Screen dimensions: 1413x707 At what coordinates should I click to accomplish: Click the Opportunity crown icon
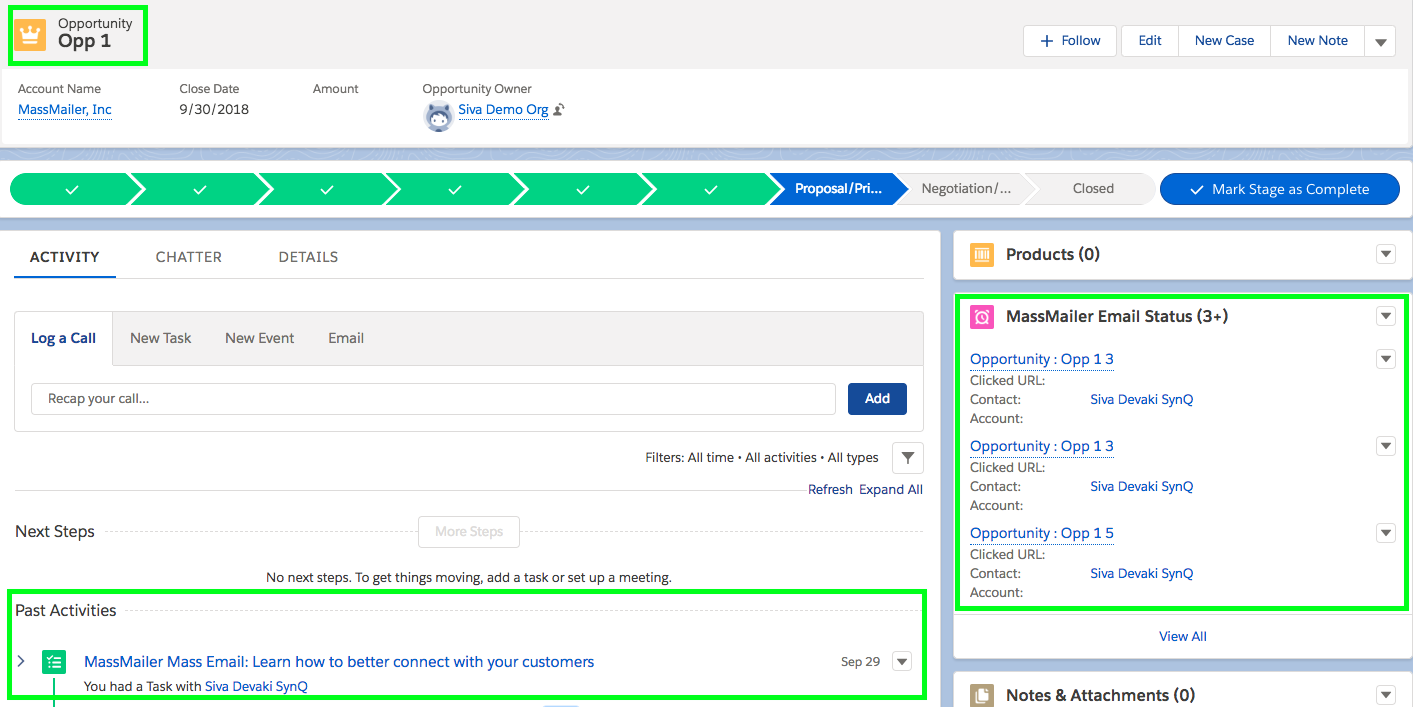tap(28, 33)
